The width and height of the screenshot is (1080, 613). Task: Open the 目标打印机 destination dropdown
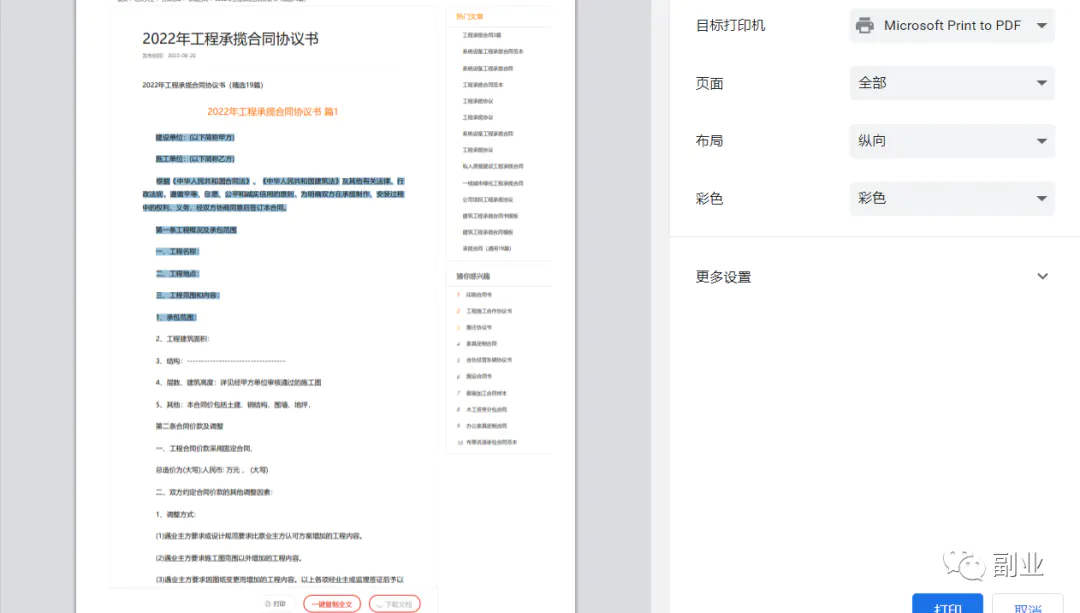click(x=951, y=26)
